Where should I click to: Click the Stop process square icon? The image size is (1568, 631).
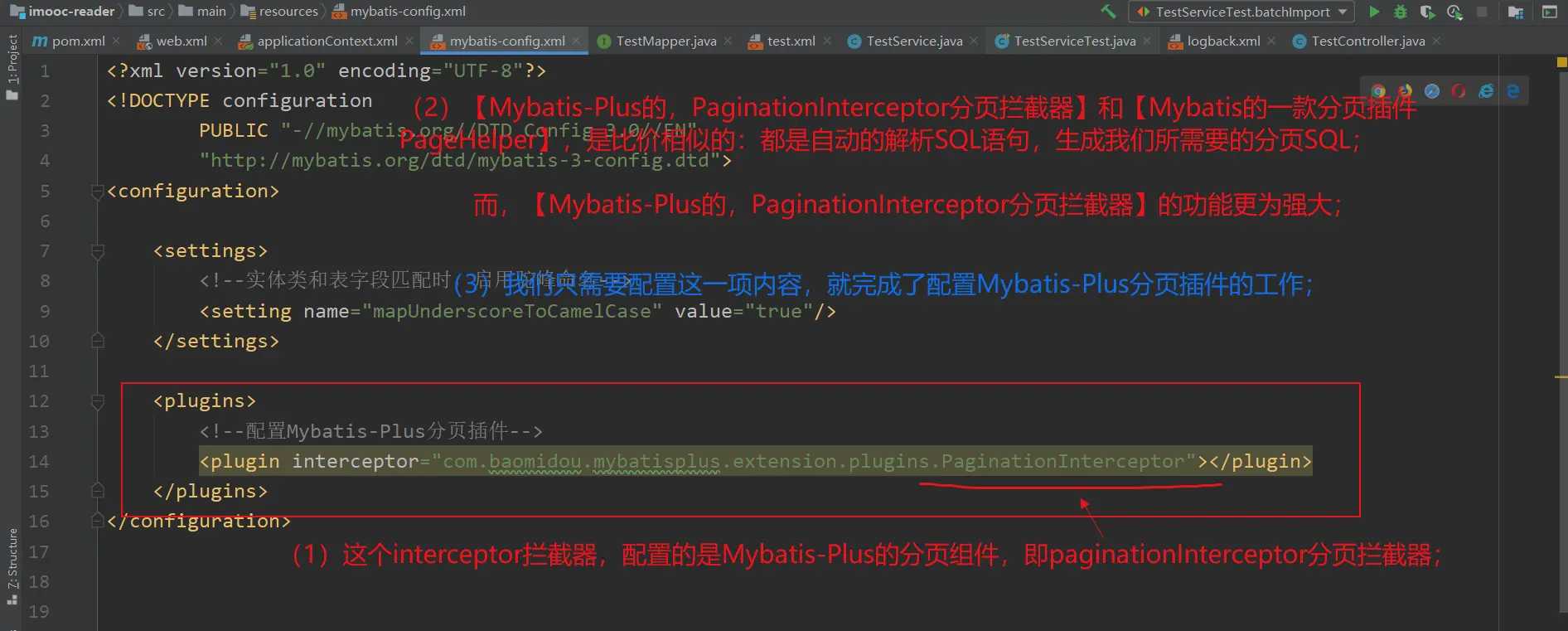1482,12
